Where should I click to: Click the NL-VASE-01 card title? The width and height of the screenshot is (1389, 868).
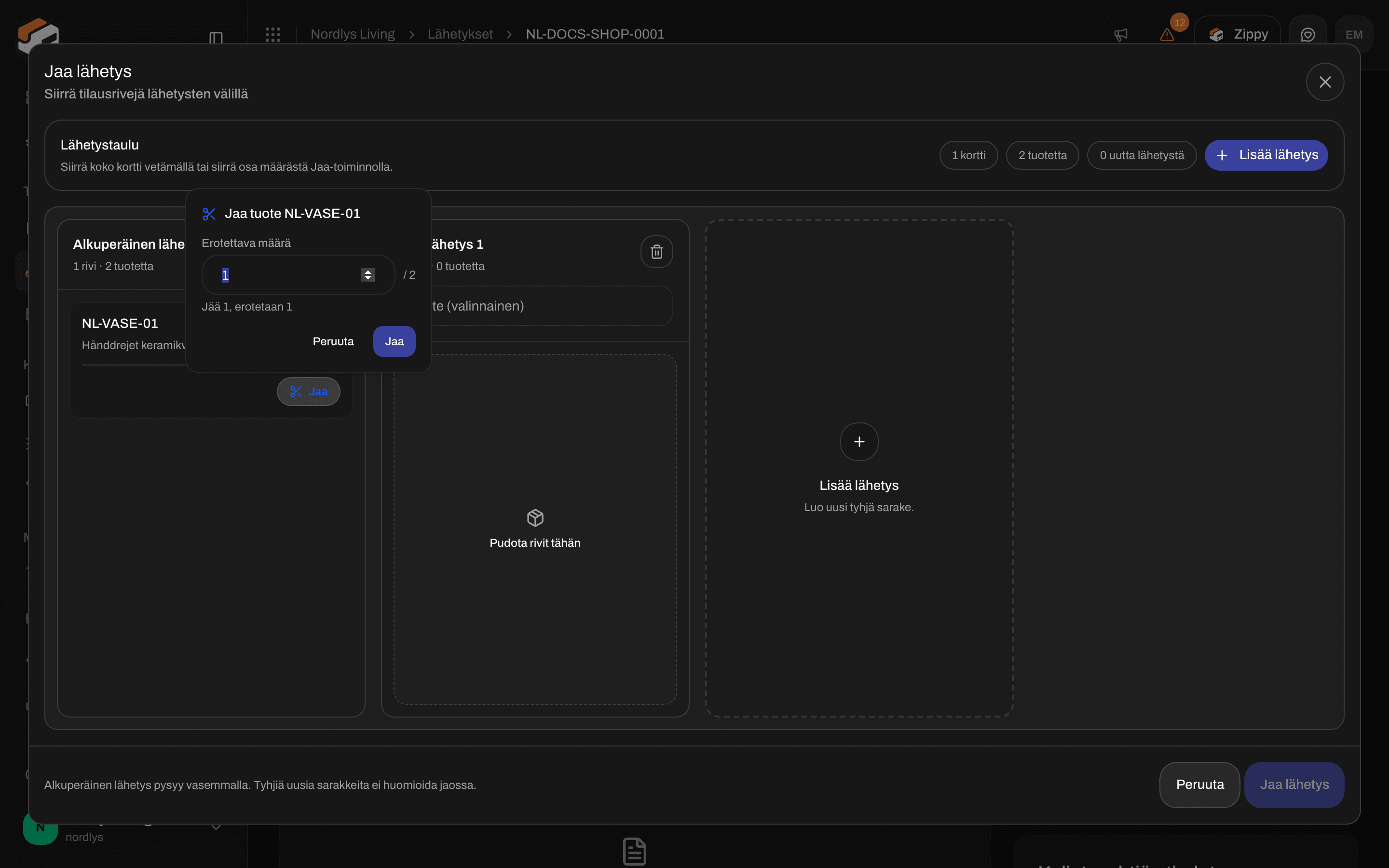[x=120, y=324]
